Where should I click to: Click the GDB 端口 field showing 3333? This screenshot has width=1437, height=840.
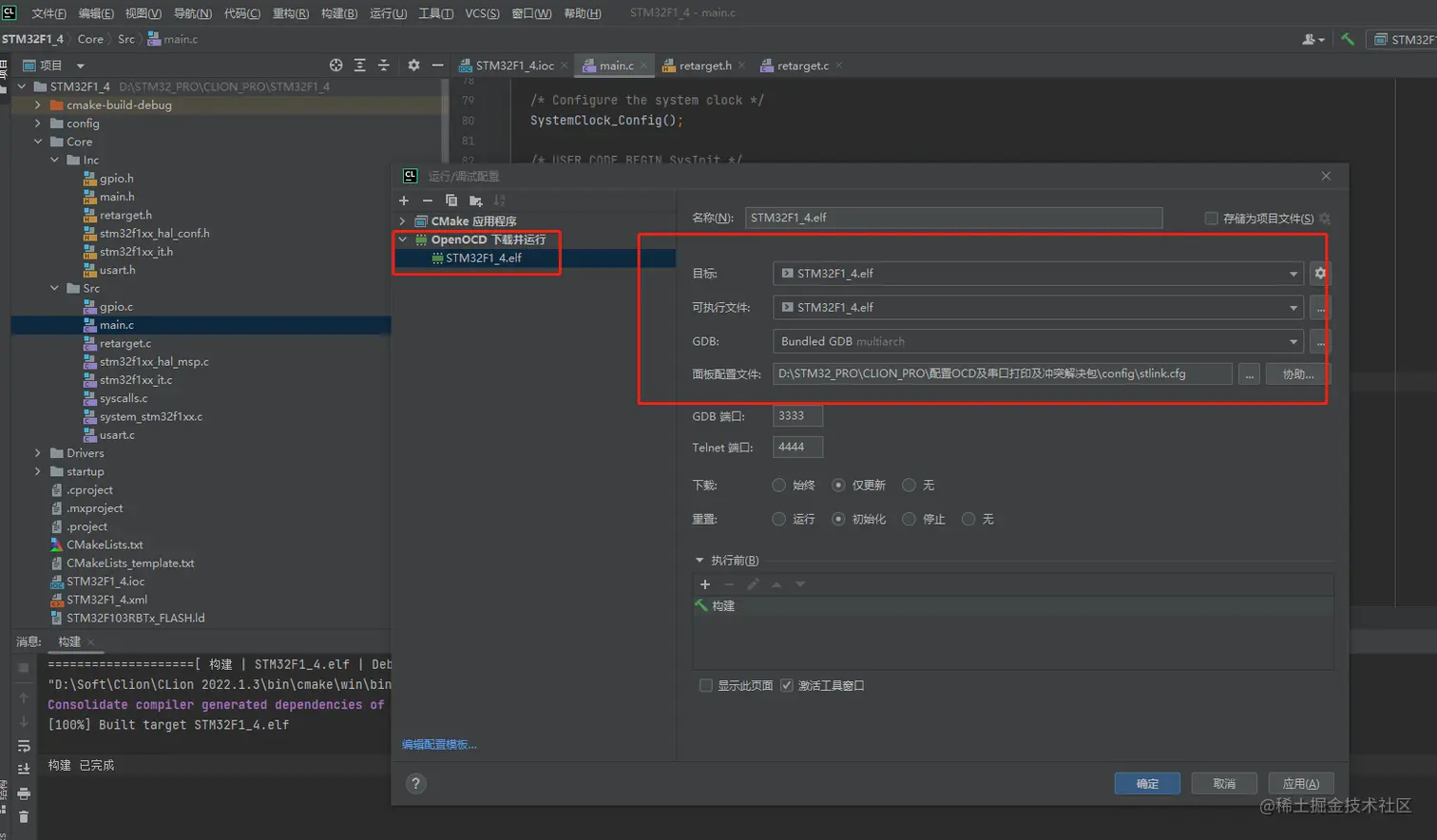pyautogui.click(x=797, y=416)
